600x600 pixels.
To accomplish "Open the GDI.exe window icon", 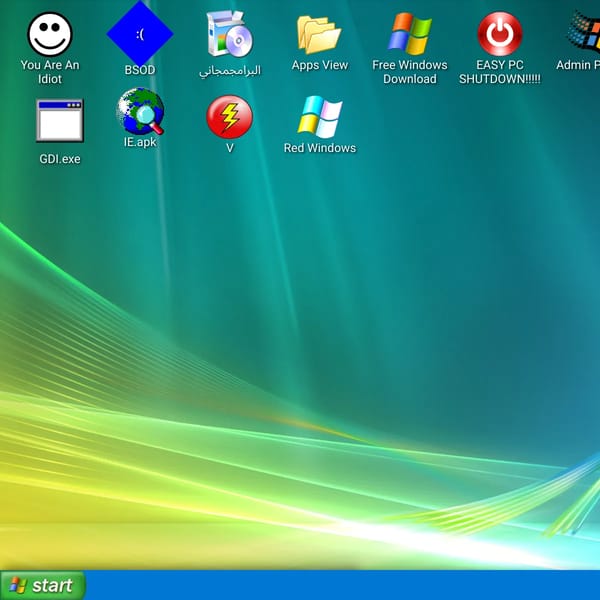I will pos(60,121).
